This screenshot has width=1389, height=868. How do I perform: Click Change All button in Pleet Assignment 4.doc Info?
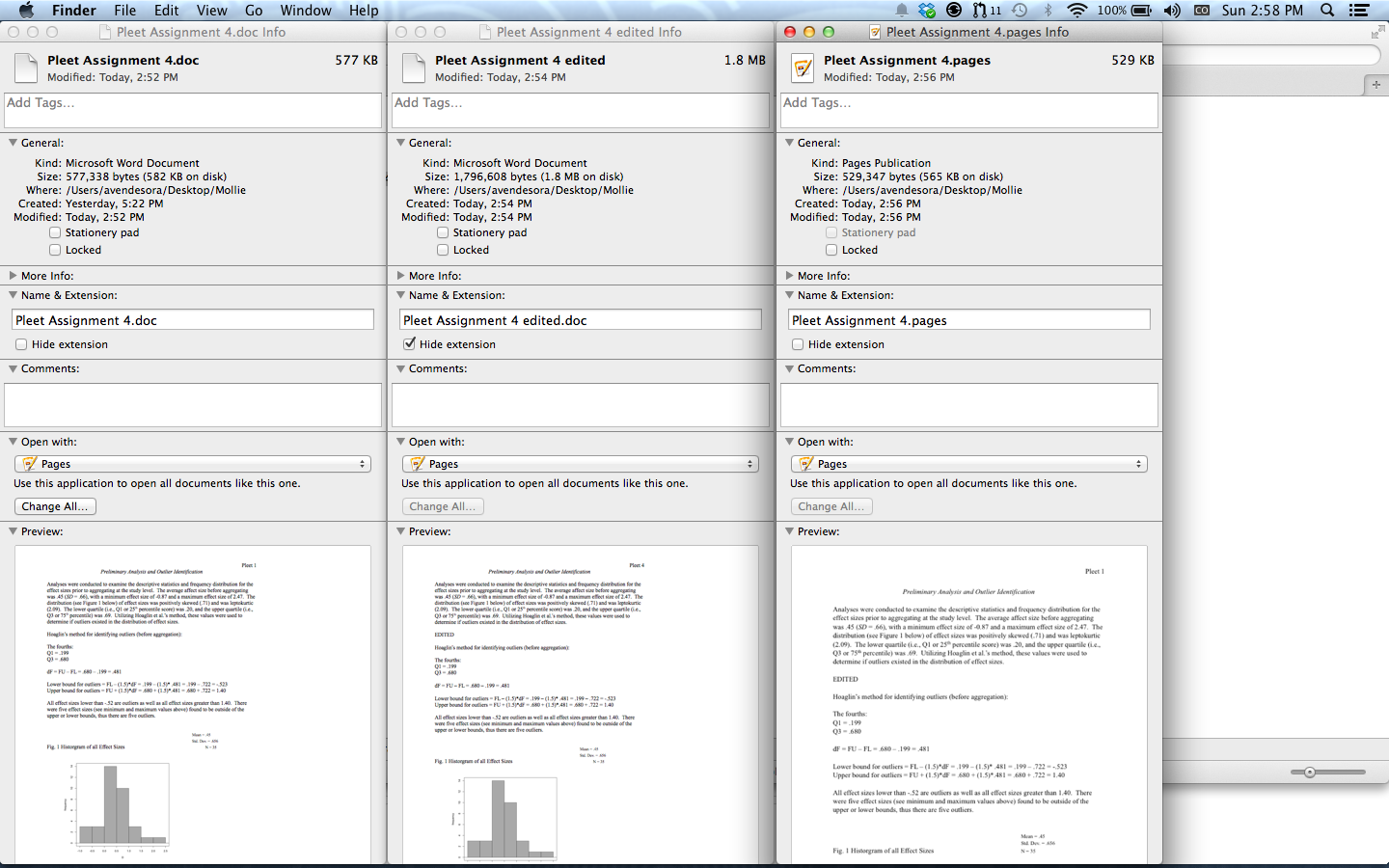click(55, 506)
